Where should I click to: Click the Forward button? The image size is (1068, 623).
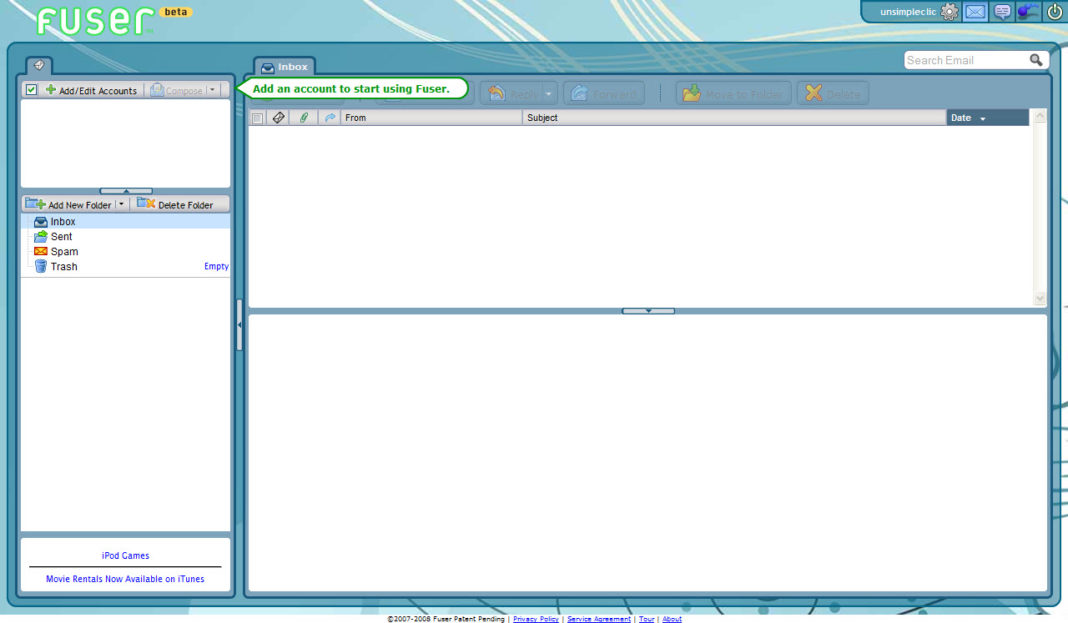click(604, 94)
